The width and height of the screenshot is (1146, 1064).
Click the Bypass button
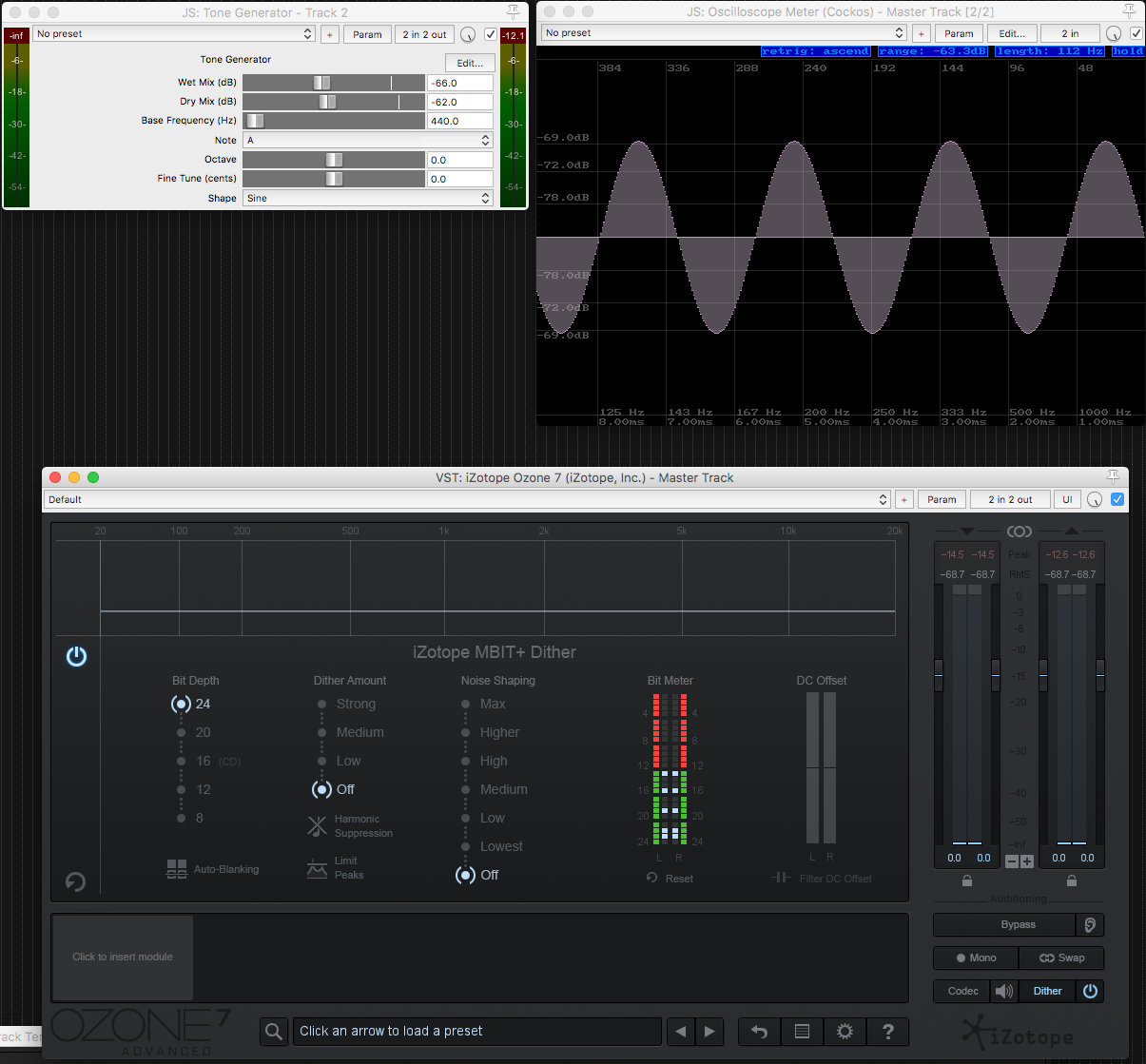pyautogui.click(x=1004, y=924)
